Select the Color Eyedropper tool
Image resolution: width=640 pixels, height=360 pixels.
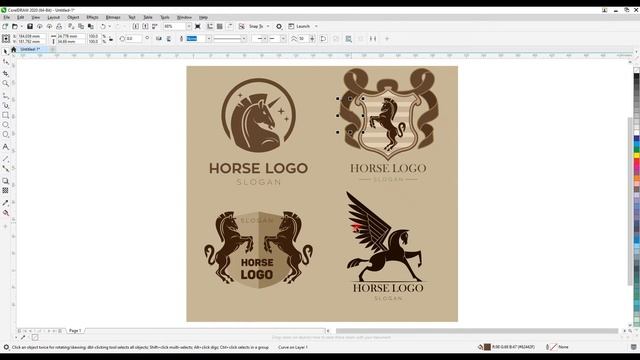click(5, 203)
